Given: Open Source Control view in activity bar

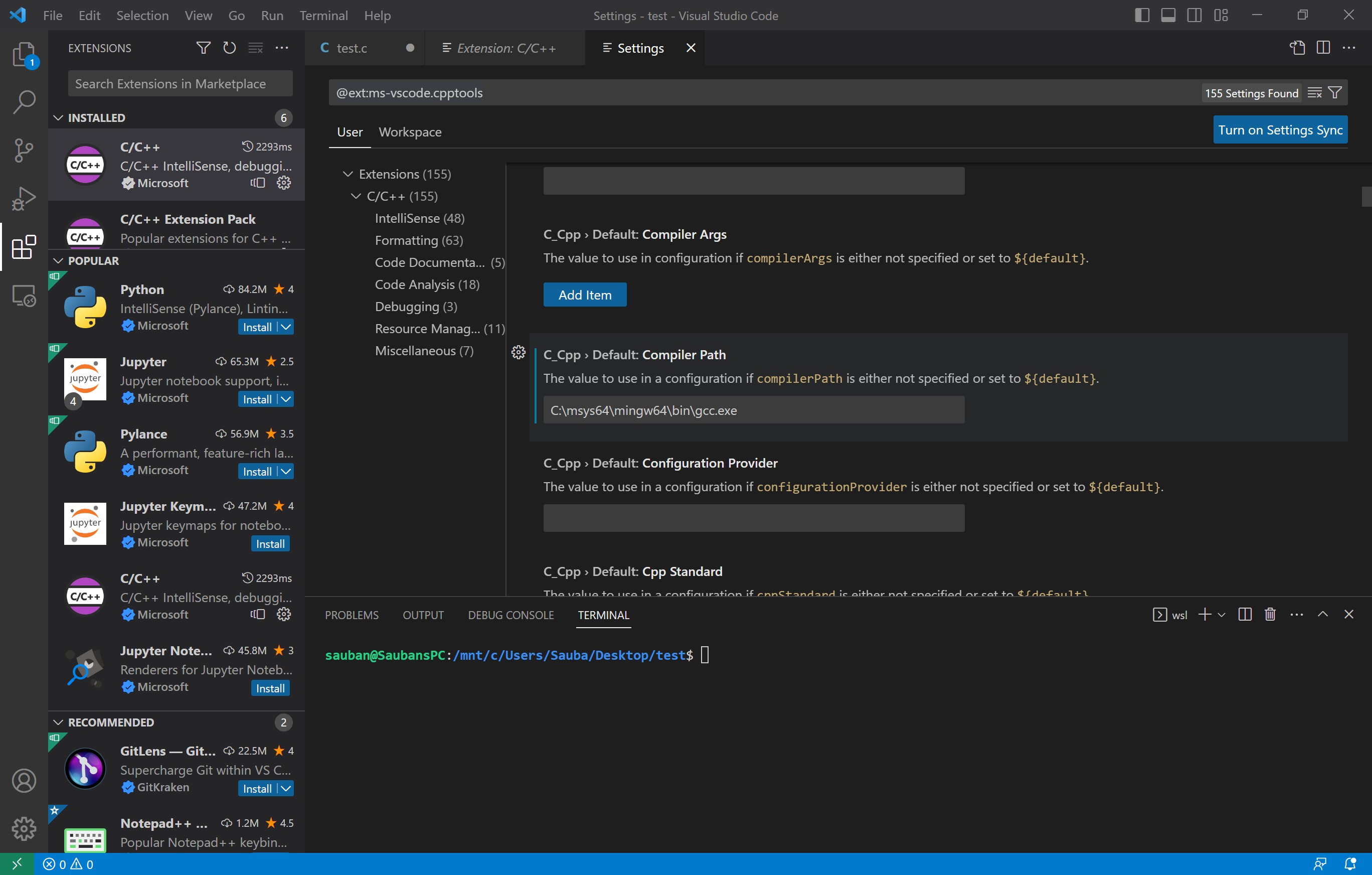Looking at the screenshot, I should tap(24, 151).
